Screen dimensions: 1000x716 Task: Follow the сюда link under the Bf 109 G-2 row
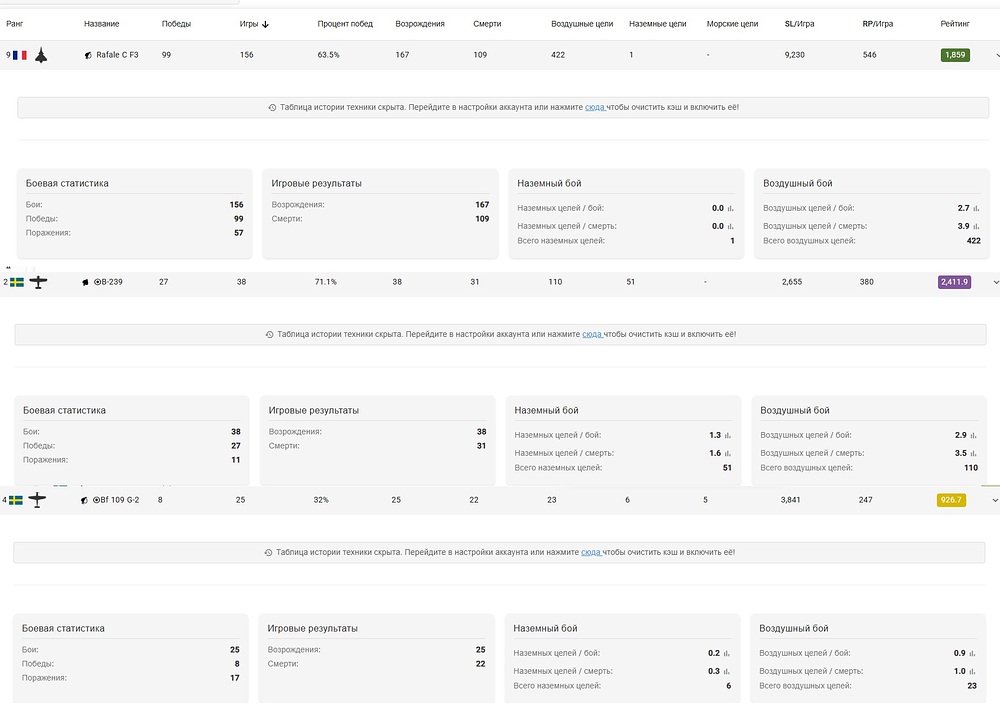click(x=591, y=552)
